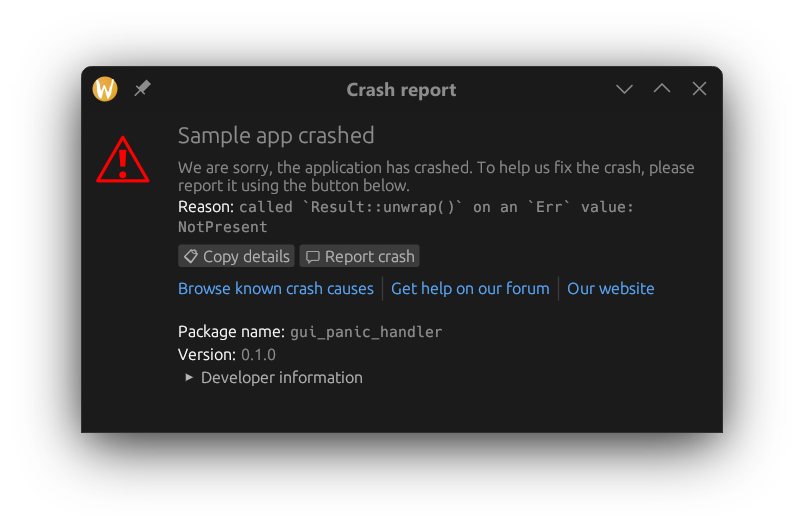Click the Crash report title bar text
Image resolution: width=804 pixels, height=530 pixels.
401,90
